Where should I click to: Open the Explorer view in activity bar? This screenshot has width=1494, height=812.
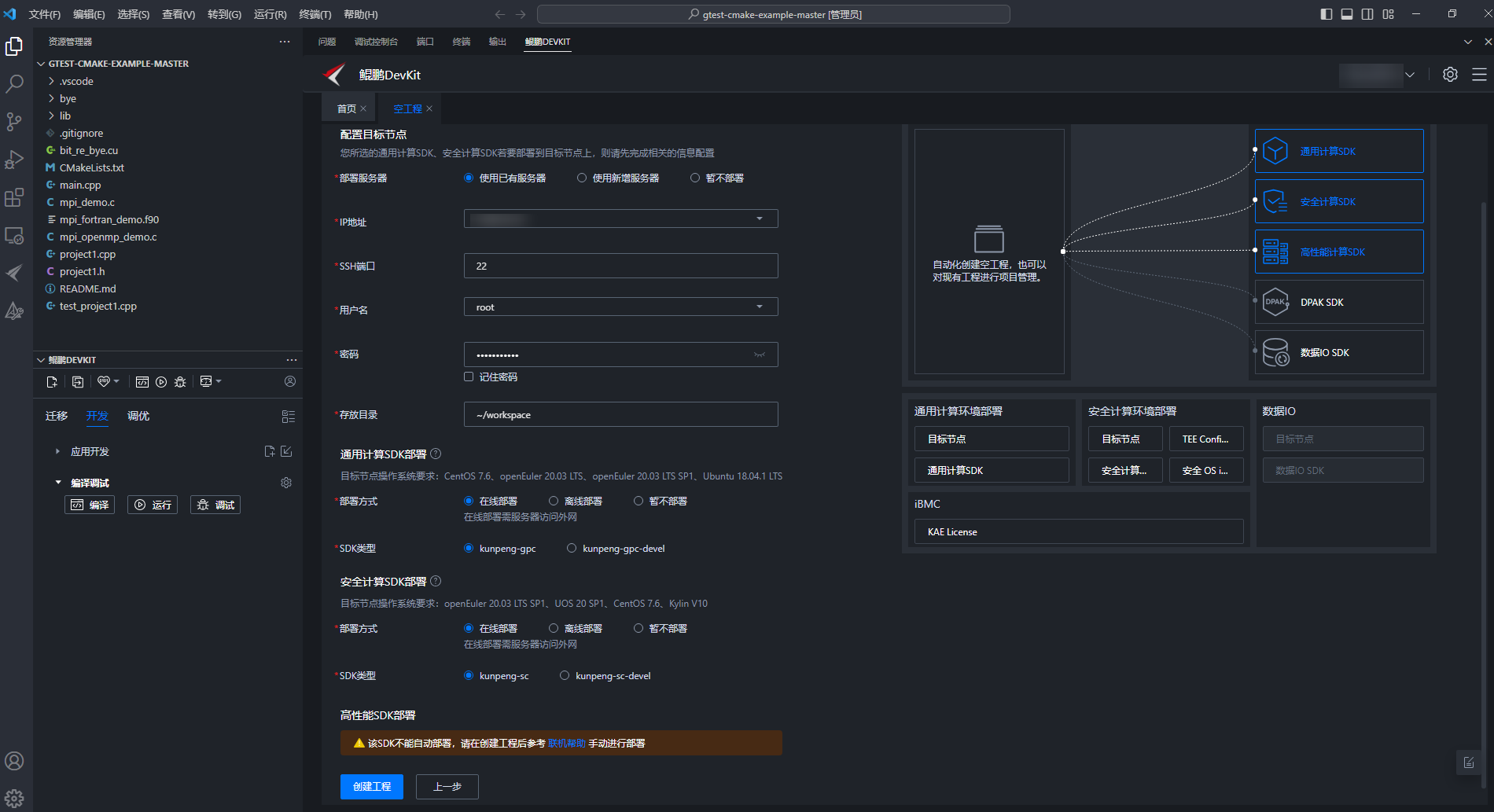pyautogui.click(x=14, y=46)
